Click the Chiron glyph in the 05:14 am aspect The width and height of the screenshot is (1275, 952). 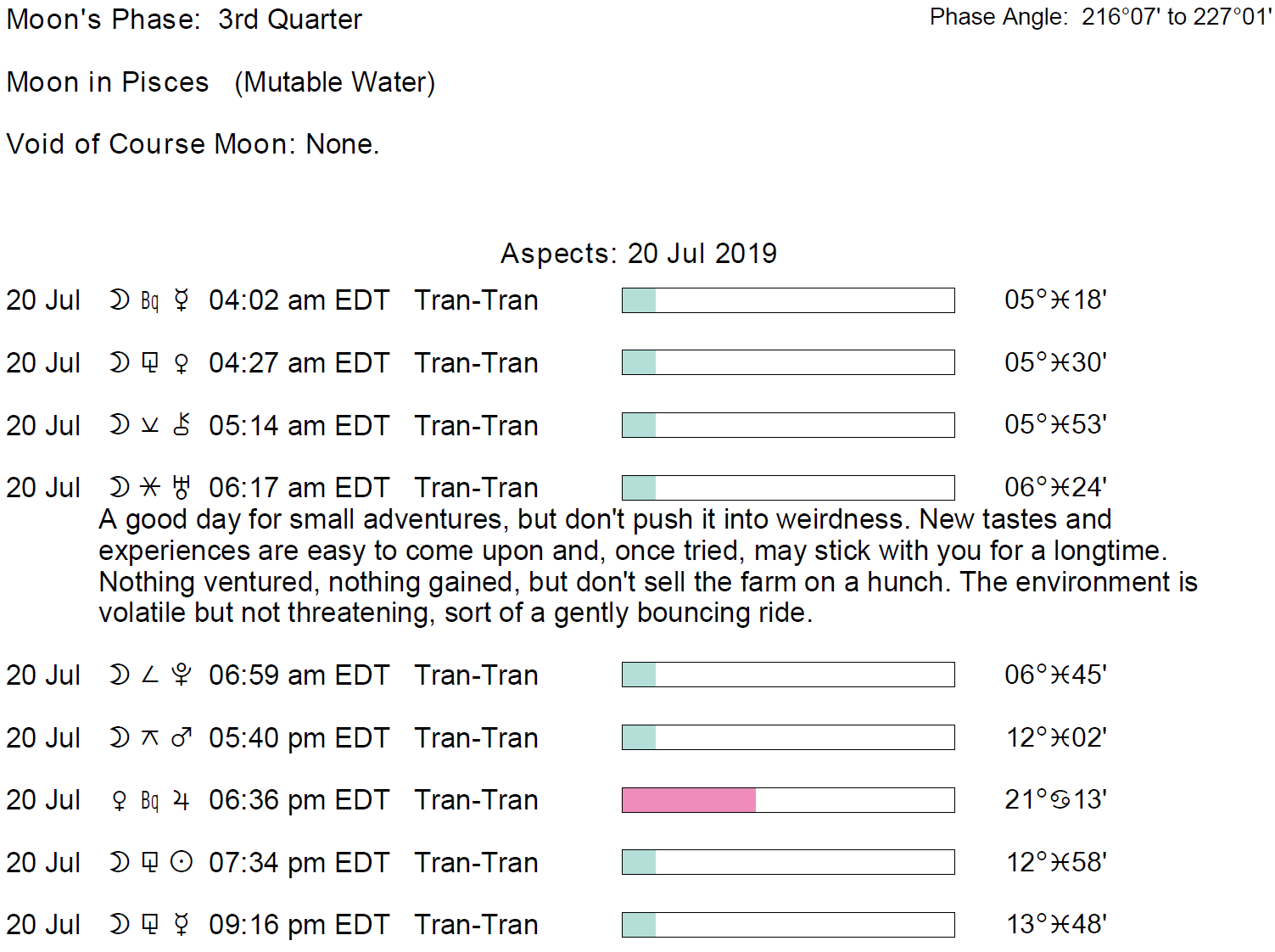(x=182, y=425)
